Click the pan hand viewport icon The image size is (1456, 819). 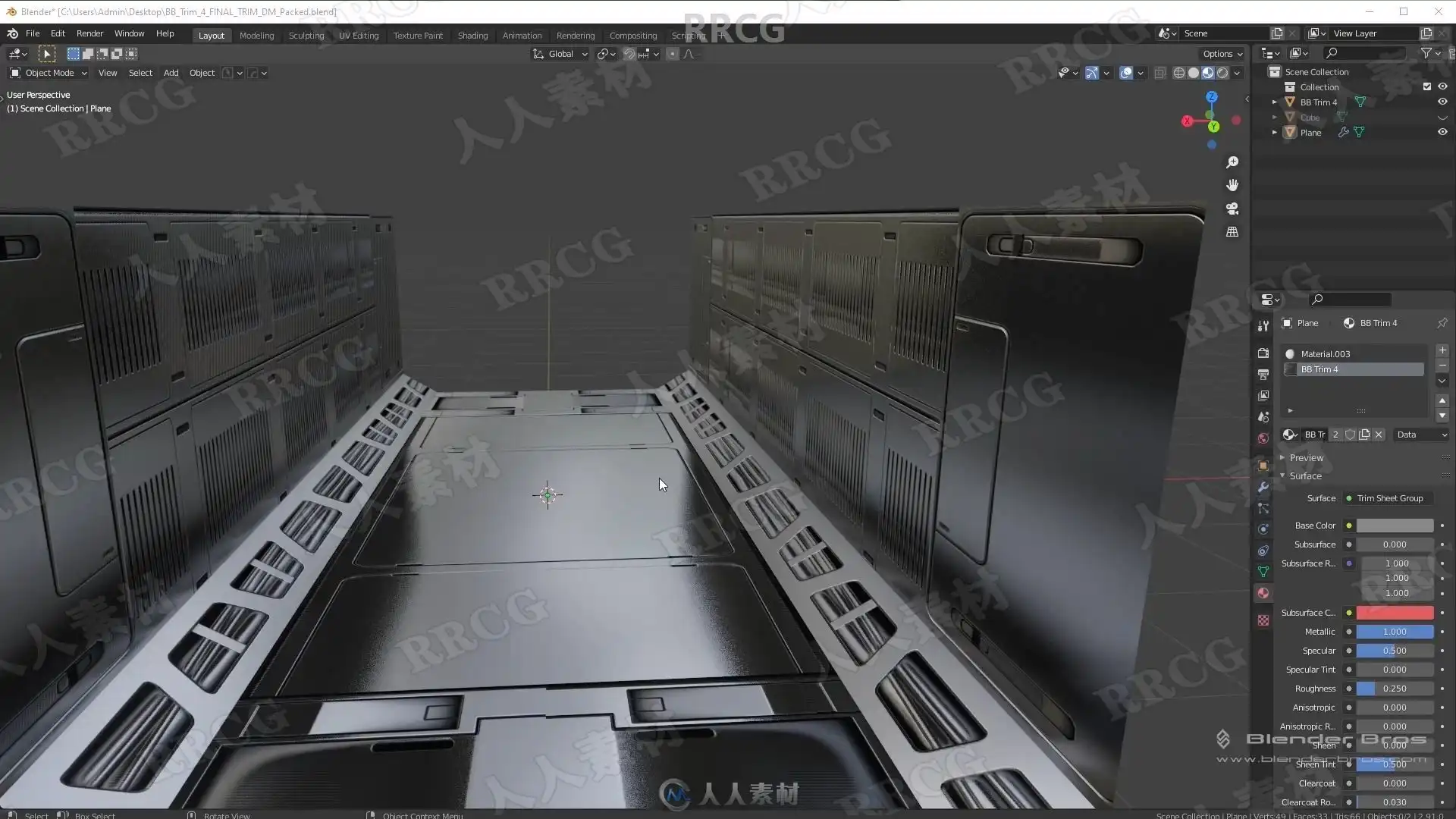click(x=1232, y=185)
